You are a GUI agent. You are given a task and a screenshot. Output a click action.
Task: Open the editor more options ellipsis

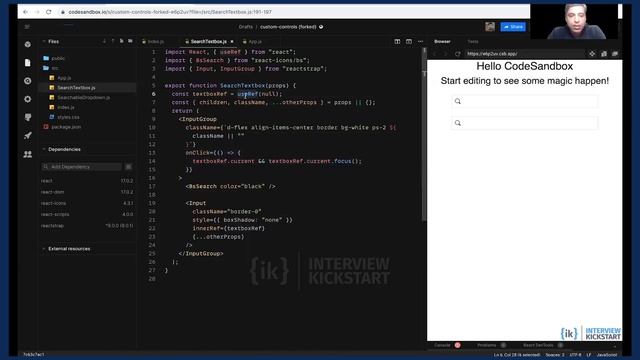pyautogui.click(x=420, y=42)
